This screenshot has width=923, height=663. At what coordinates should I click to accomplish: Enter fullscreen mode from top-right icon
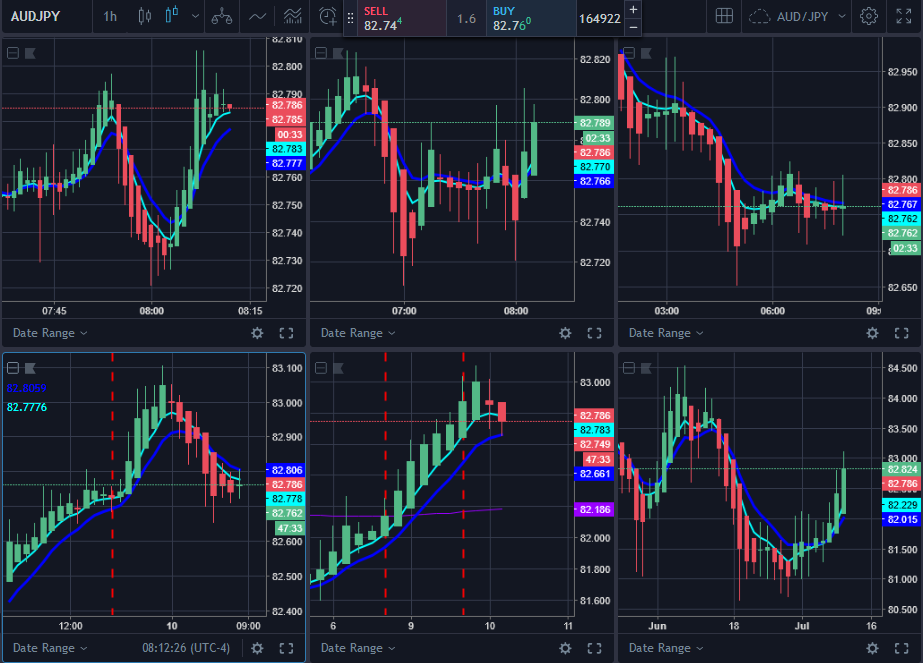903,16
